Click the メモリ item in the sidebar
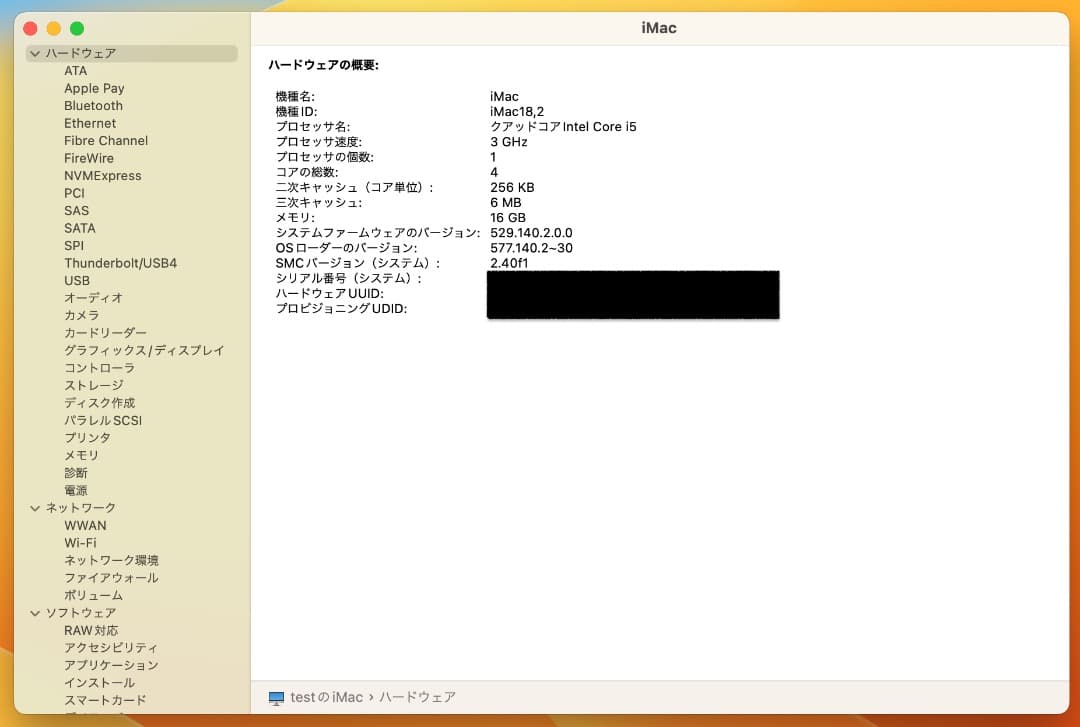Image resolution: width=1080 pixels, height=727 pixels. [82, 456]
